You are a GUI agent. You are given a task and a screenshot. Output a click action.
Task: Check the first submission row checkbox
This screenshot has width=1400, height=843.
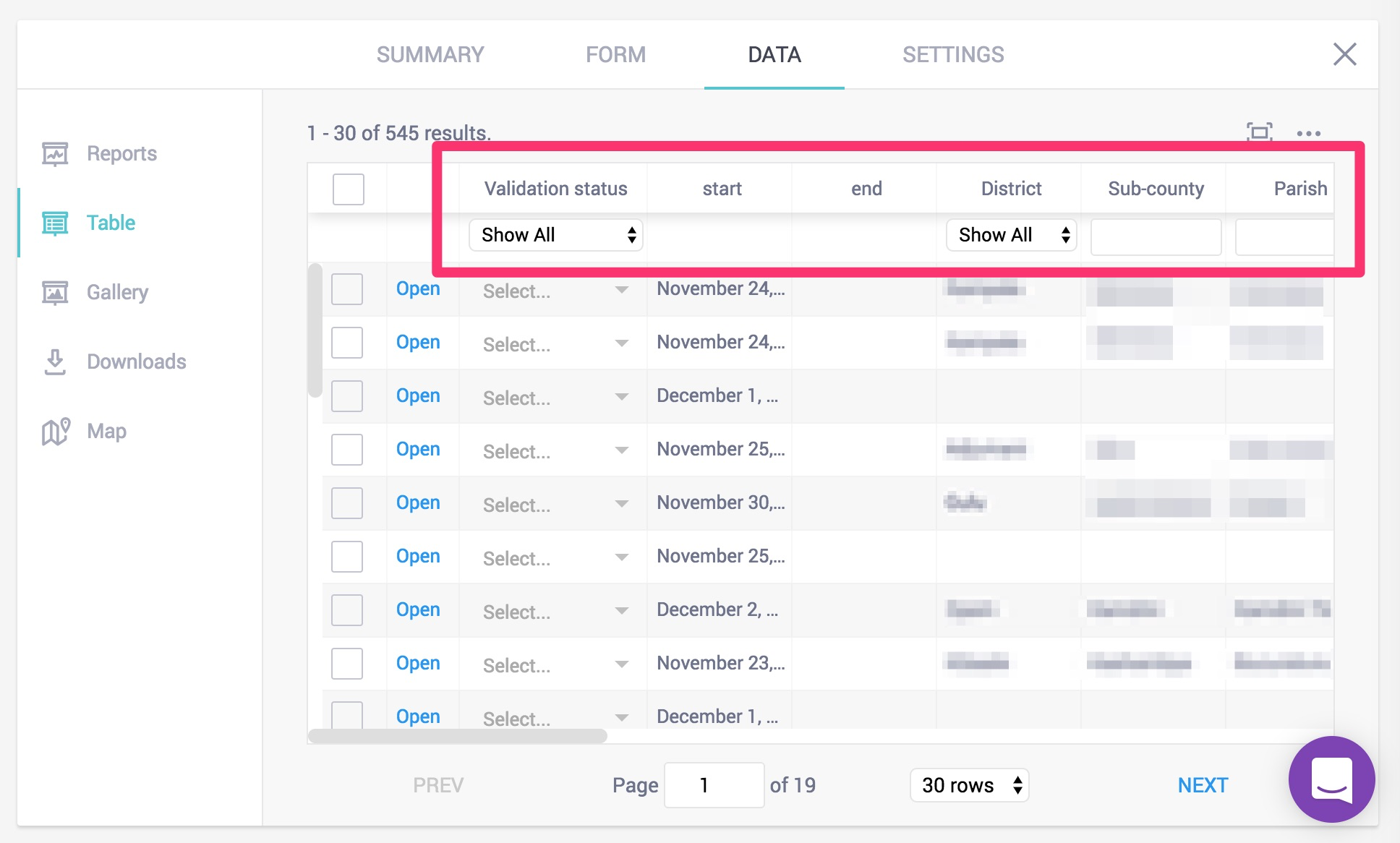[347, 289]
